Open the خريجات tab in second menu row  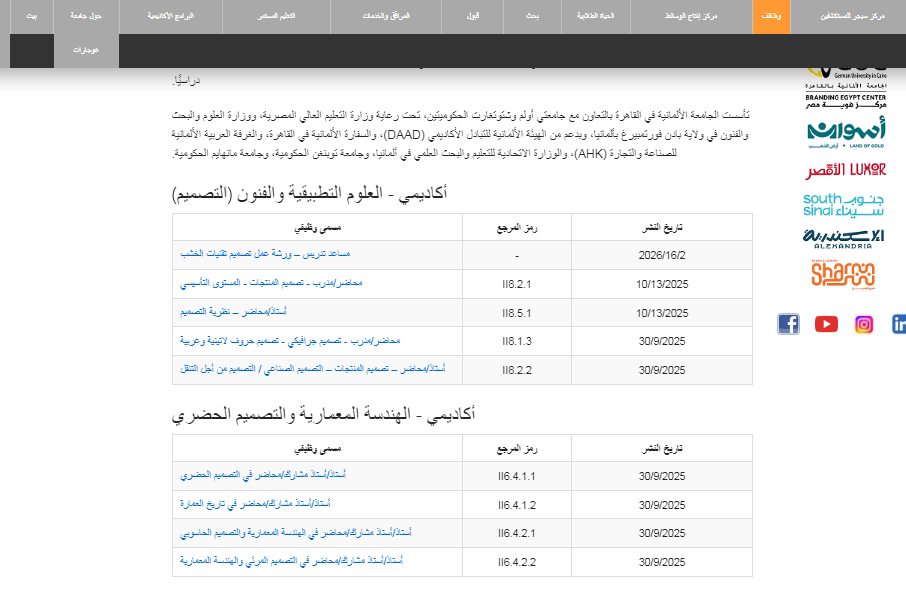pos(86,50)
